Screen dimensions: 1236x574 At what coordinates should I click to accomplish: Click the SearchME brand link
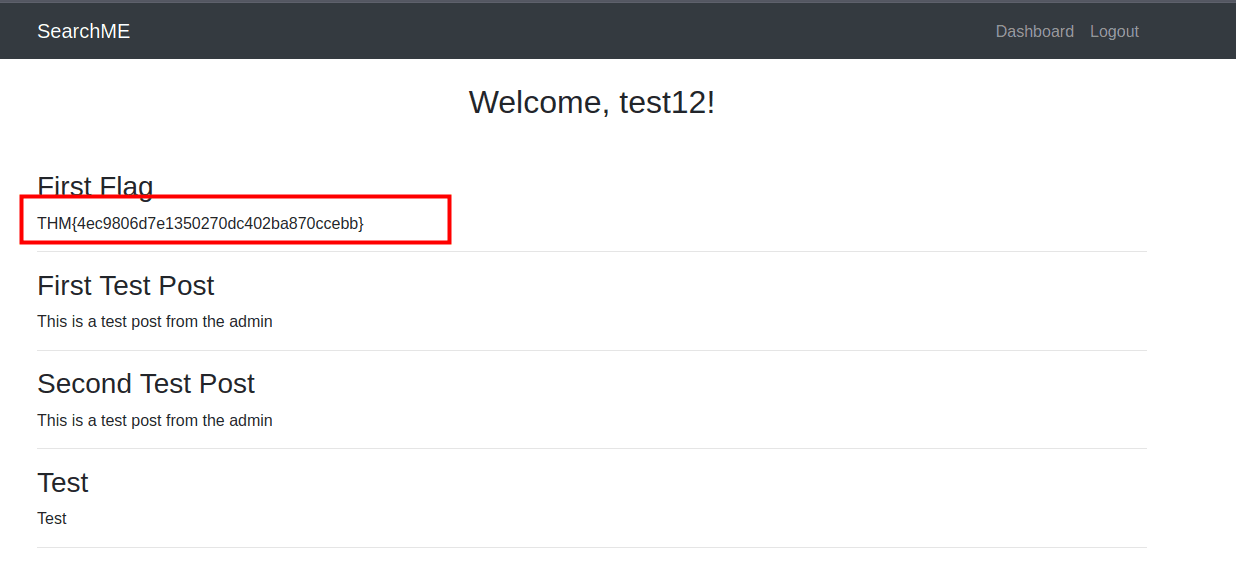point(83,31)
